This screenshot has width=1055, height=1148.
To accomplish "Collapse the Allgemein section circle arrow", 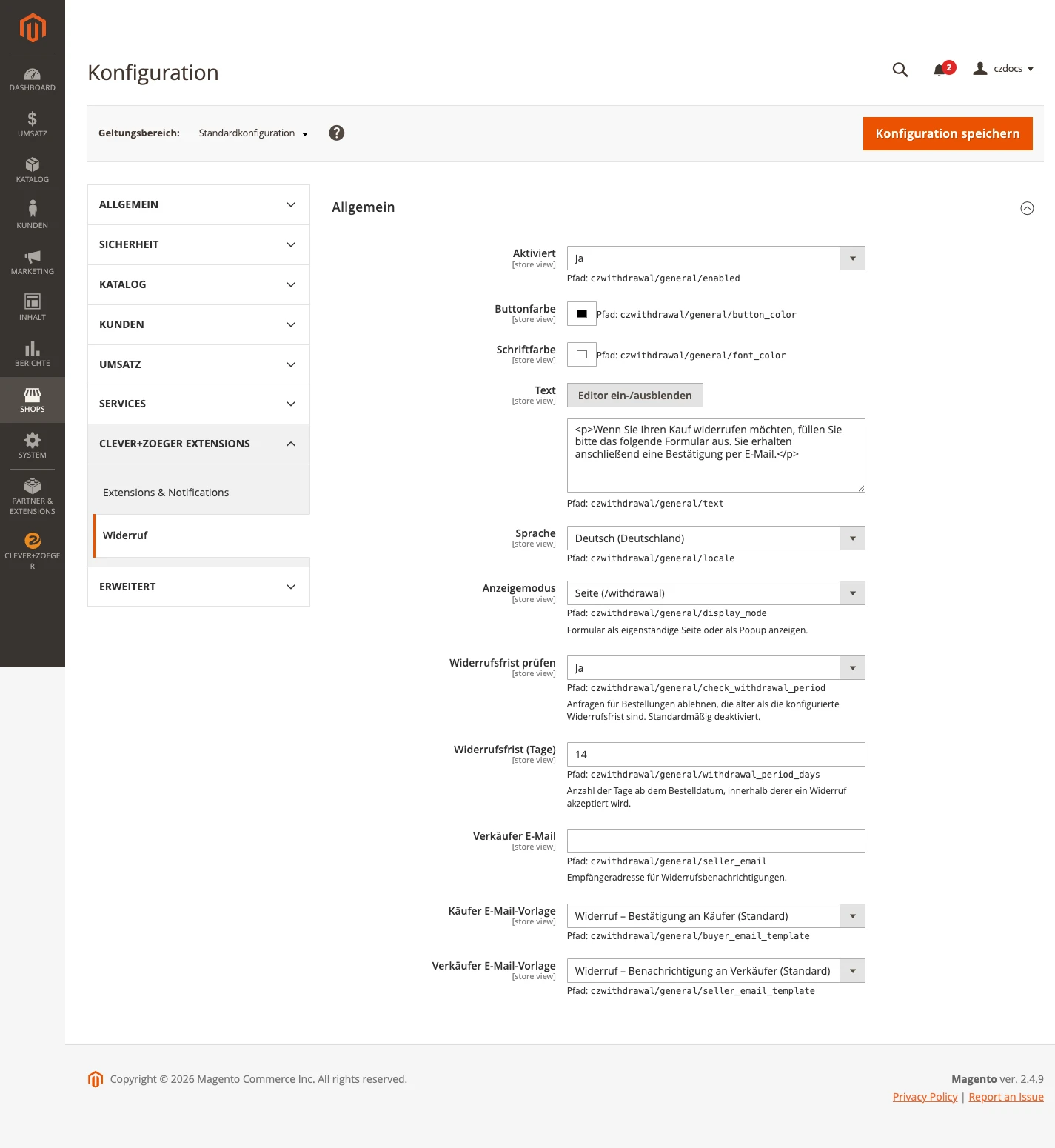I will click(1027, 208).
